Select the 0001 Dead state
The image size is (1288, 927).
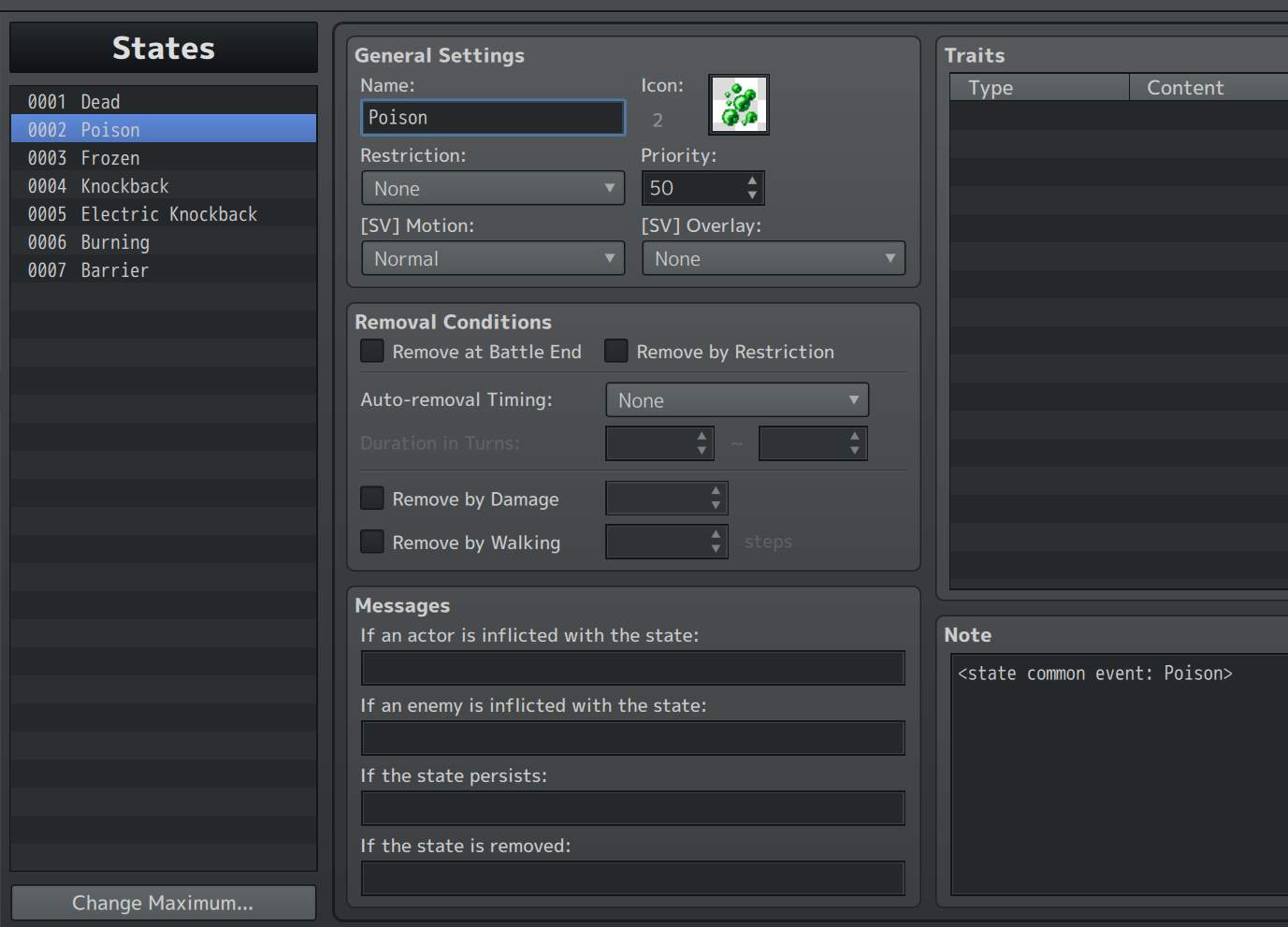[164, 101]
